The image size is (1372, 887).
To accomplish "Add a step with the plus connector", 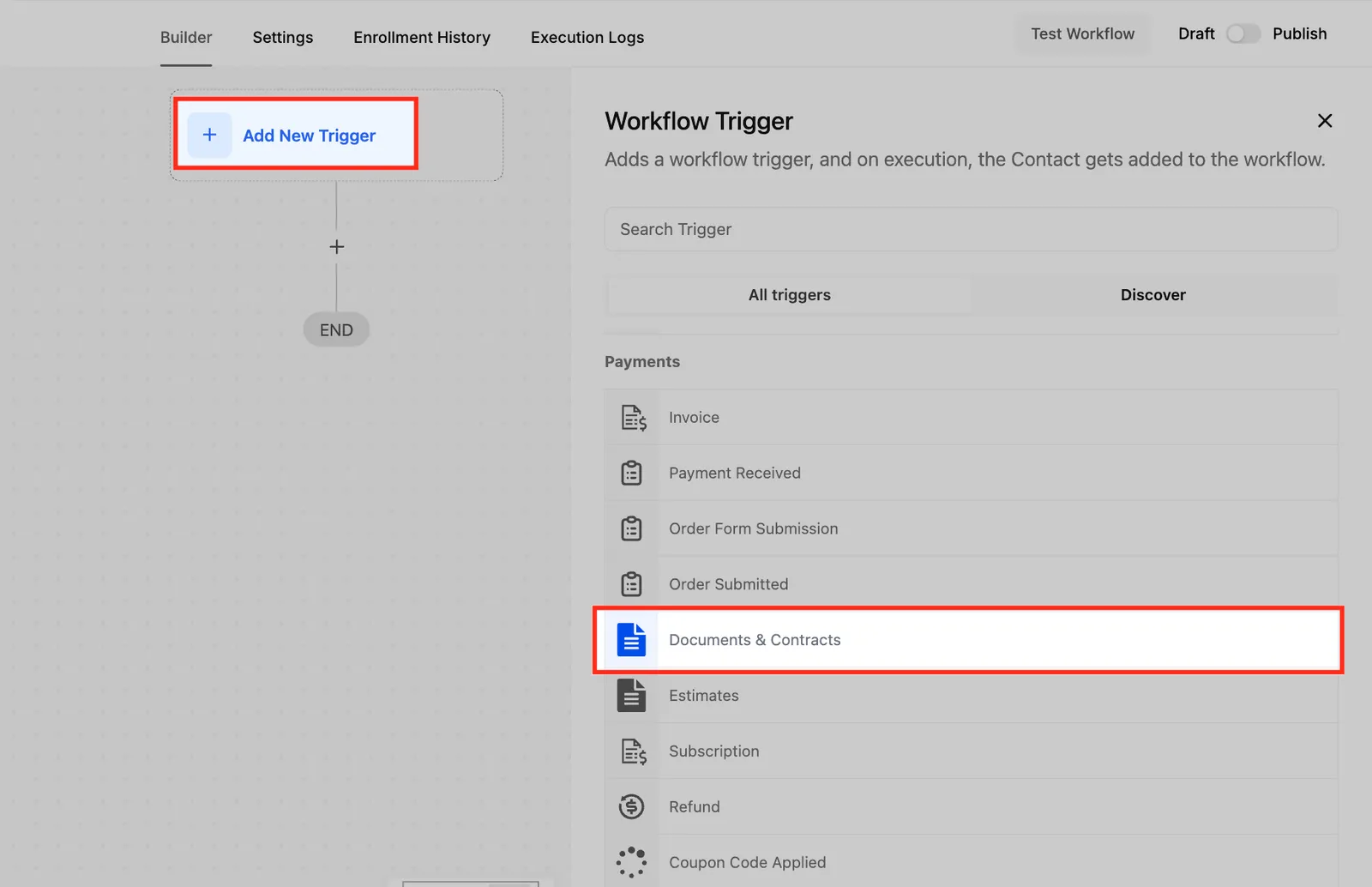I will click(x=336, y=247).
